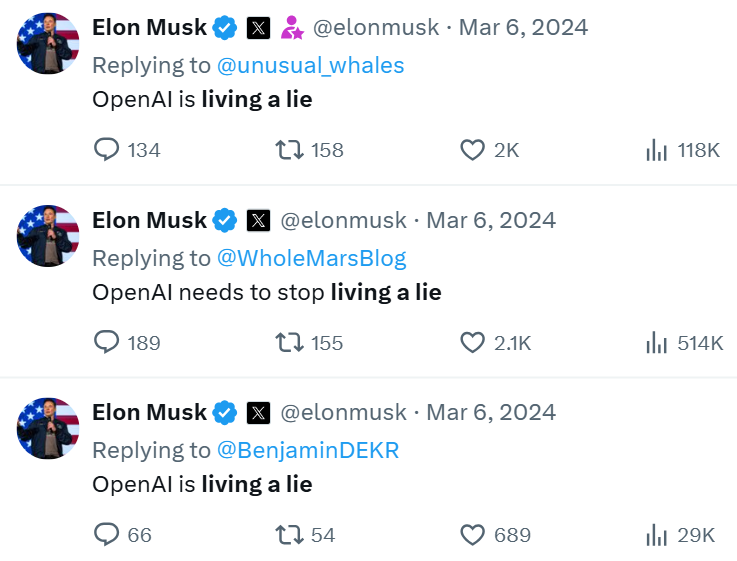Reply to the tweet with 66 comments

point(107,535)
